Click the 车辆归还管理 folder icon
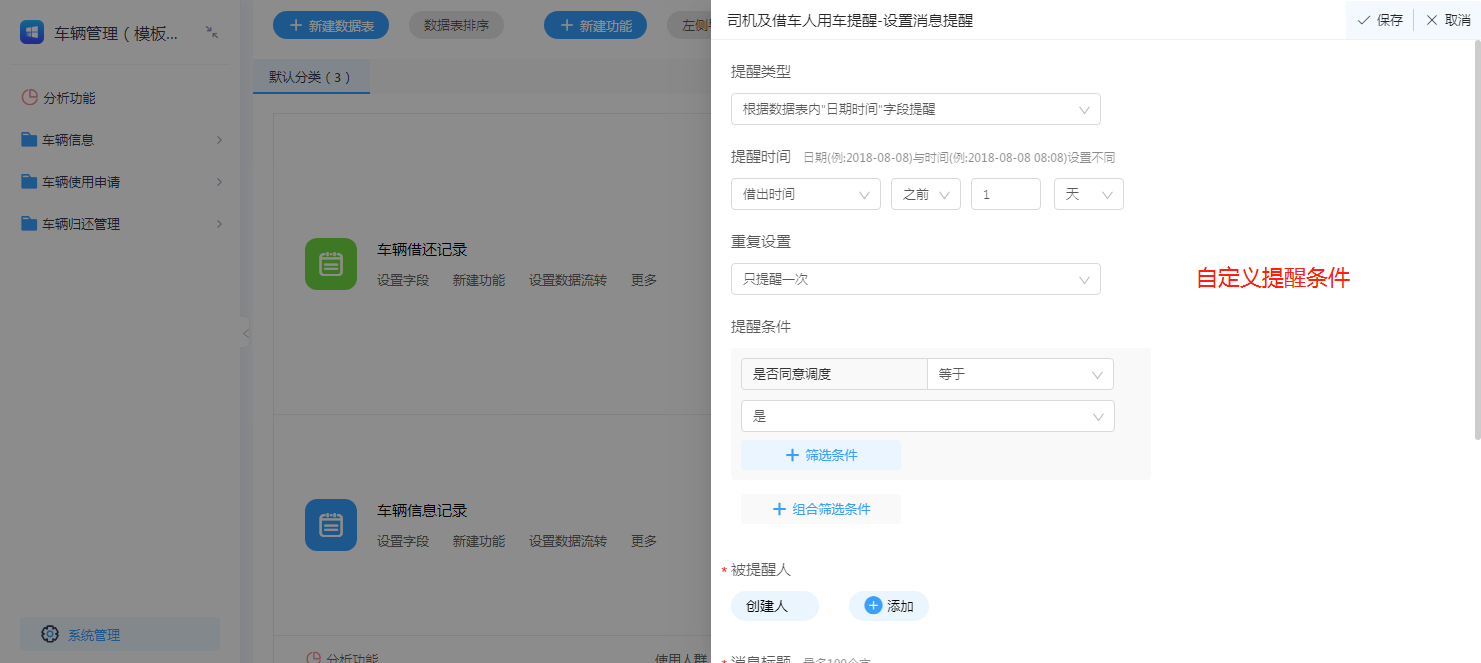 tap(29, 224)
